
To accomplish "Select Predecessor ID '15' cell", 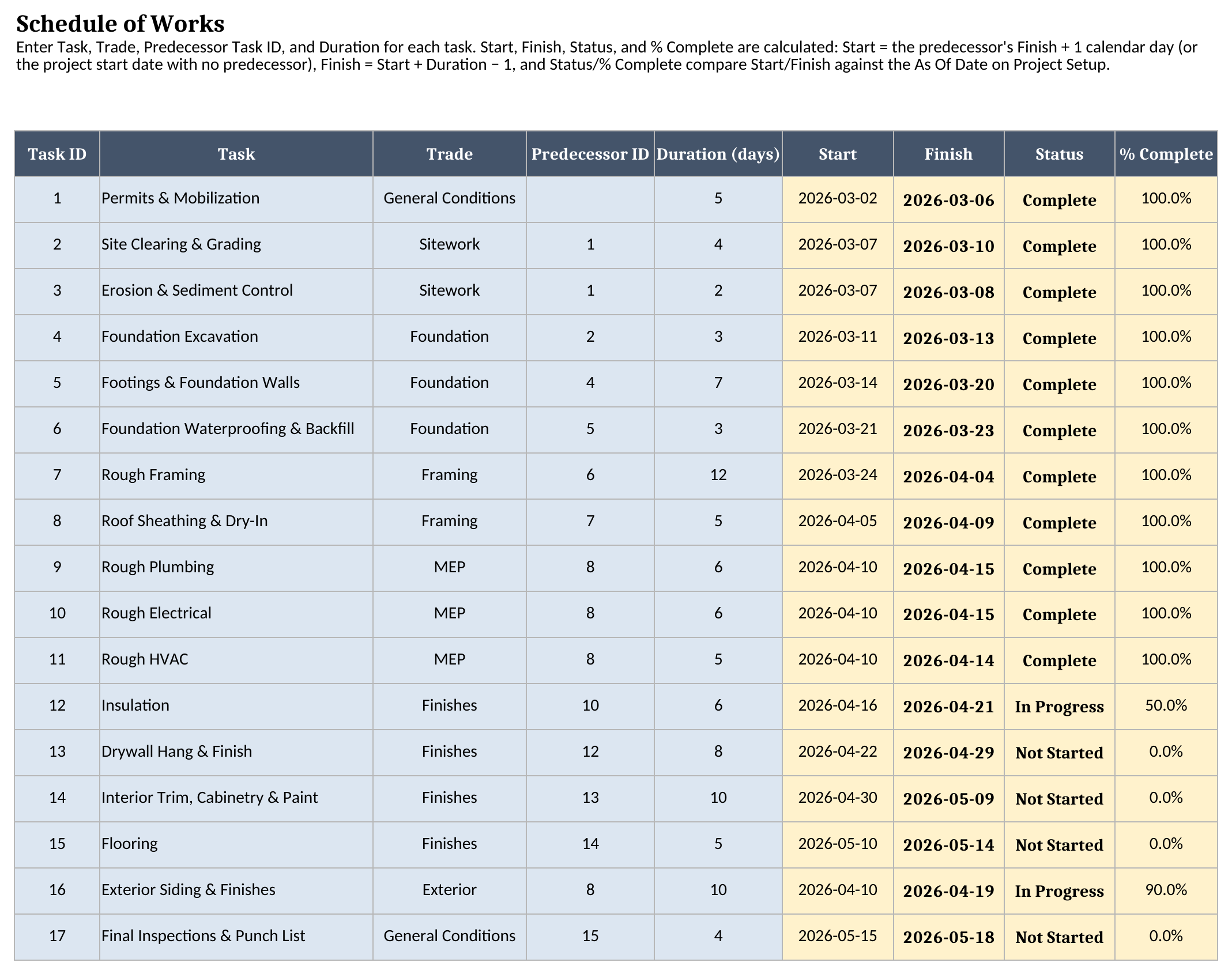I will pos(590,937).
